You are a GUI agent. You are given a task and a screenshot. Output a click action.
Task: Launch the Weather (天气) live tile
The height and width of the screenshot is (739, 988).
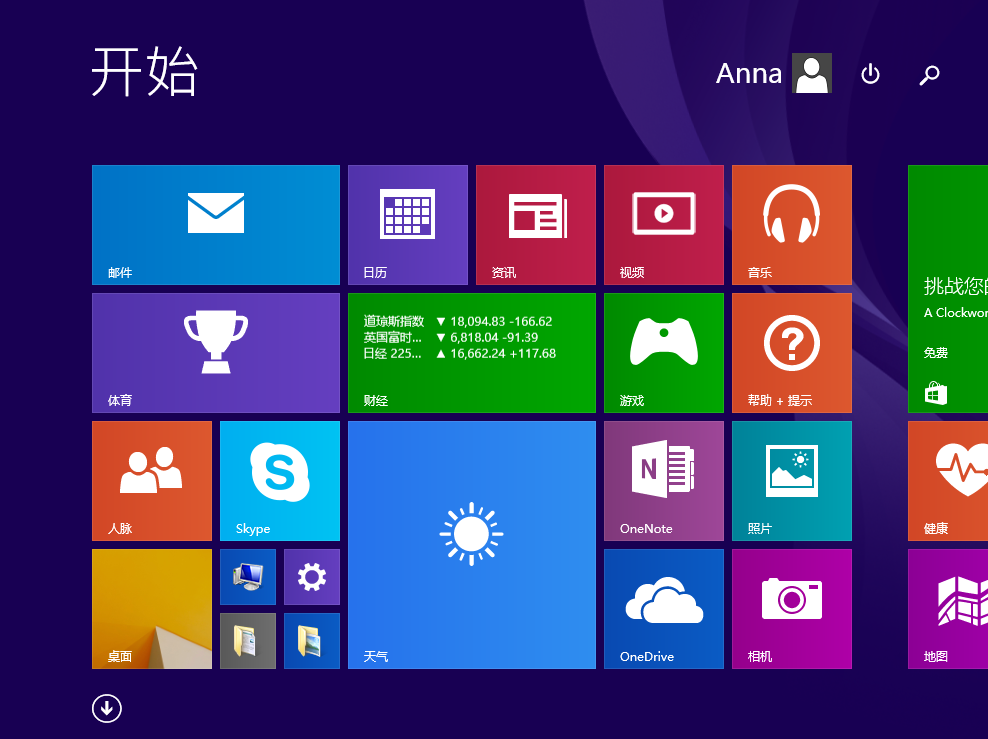[x=471, y=545]
